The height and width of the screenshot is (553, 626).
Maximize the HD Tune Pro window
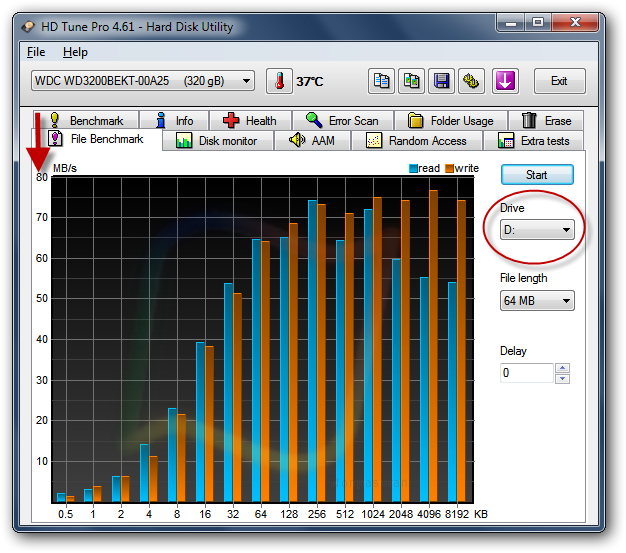pos(538,23)
